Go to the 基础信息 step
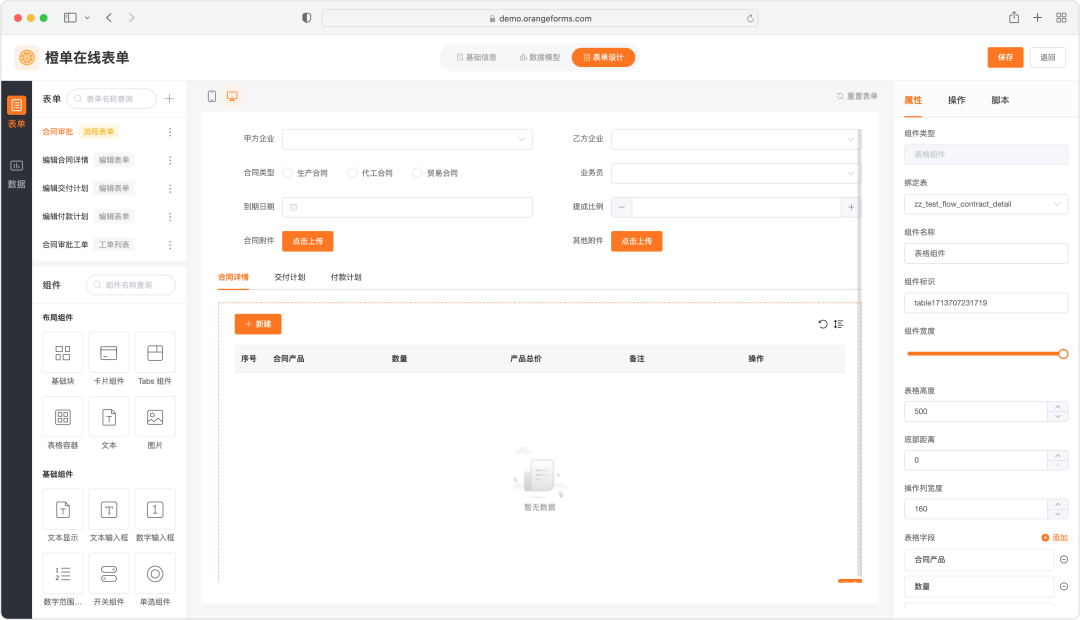The width and height of the screenshot is (1080, 620). click(x=477, y=57)
